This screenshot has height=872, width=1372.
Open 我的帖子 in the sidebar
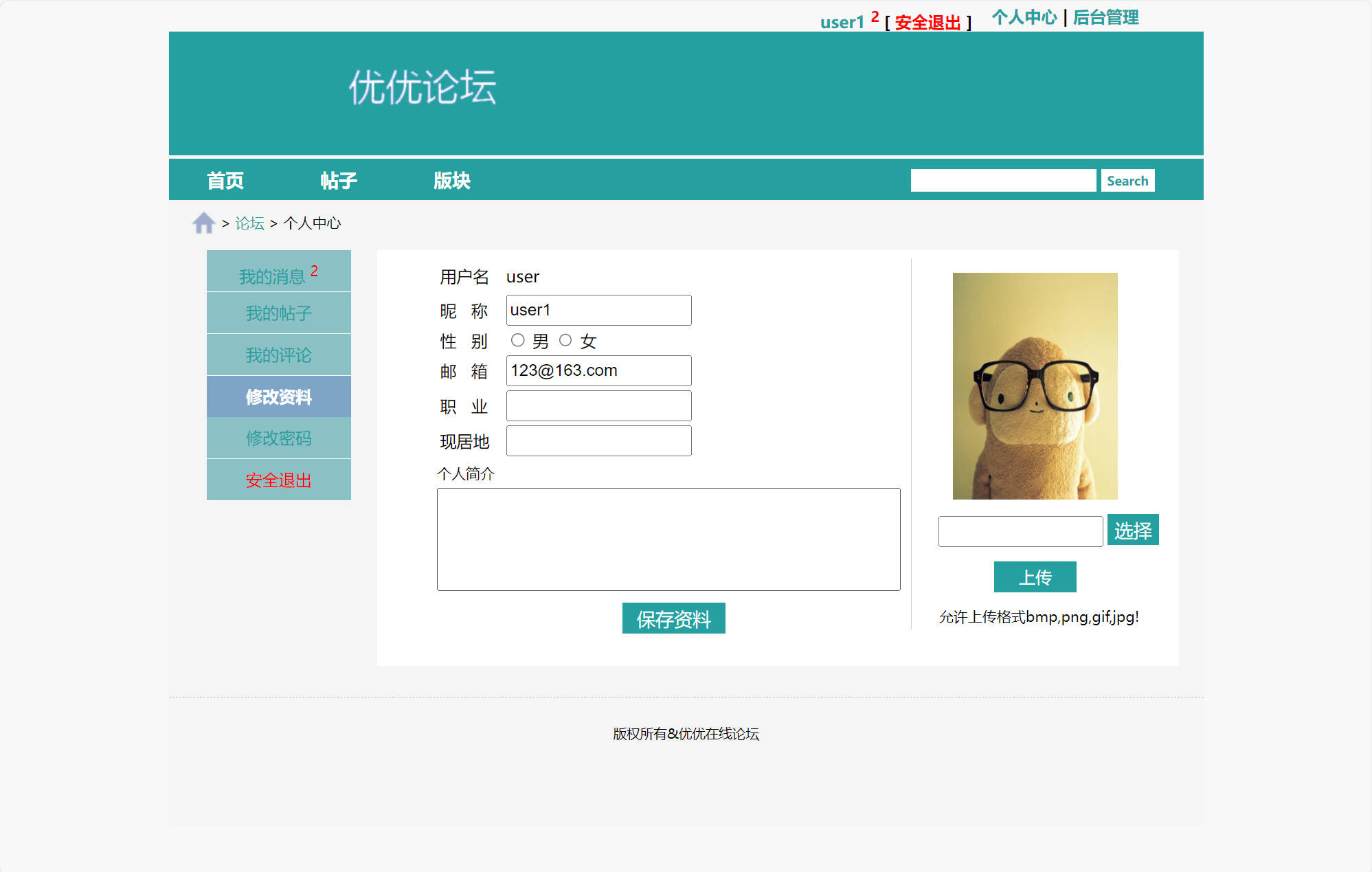pos(278,313)
